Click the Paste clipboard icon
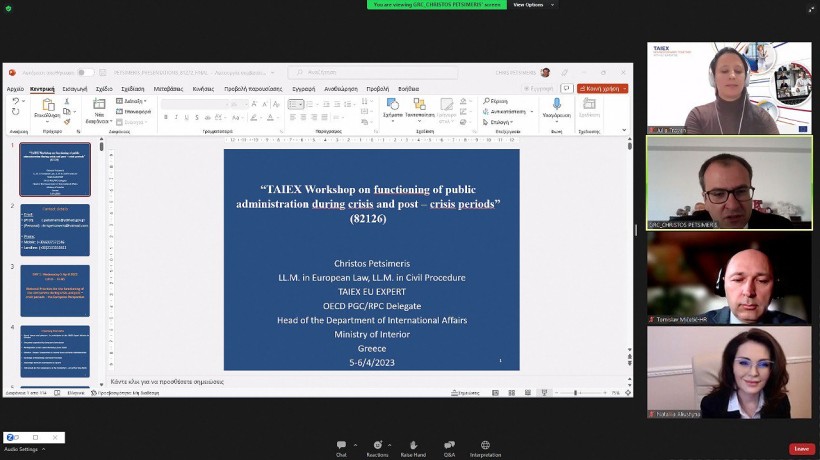The image size is (820, 460). (48, 105)
